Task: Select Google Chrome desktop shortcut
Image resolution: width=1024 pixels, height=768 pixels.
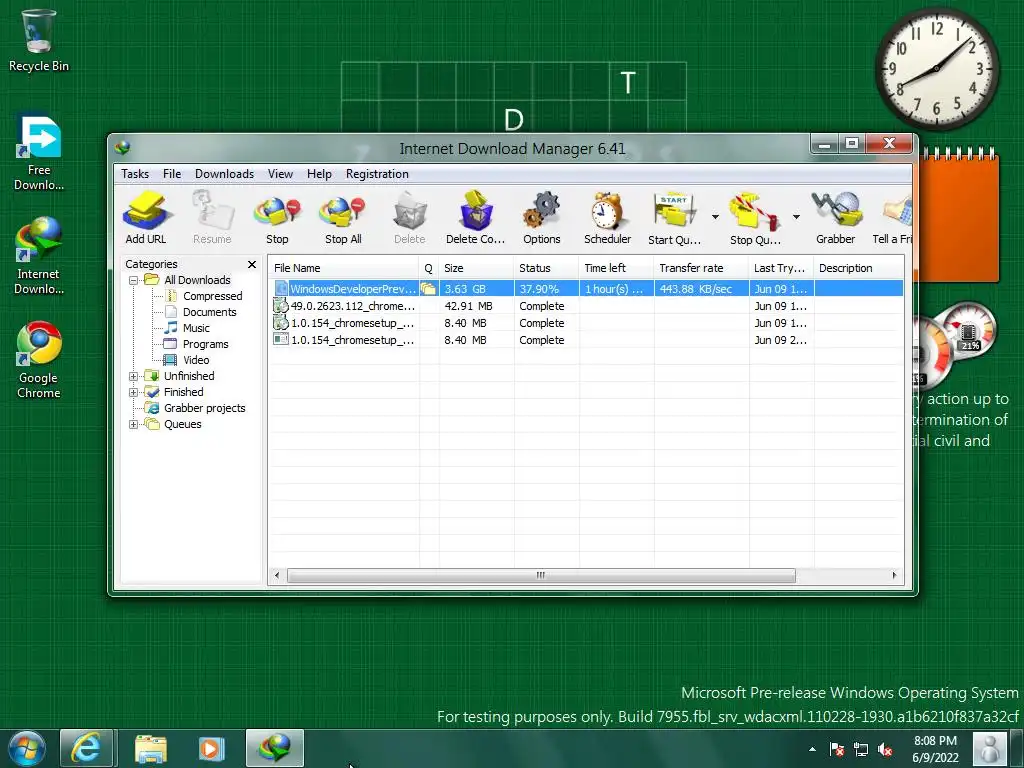Action: 39,360
